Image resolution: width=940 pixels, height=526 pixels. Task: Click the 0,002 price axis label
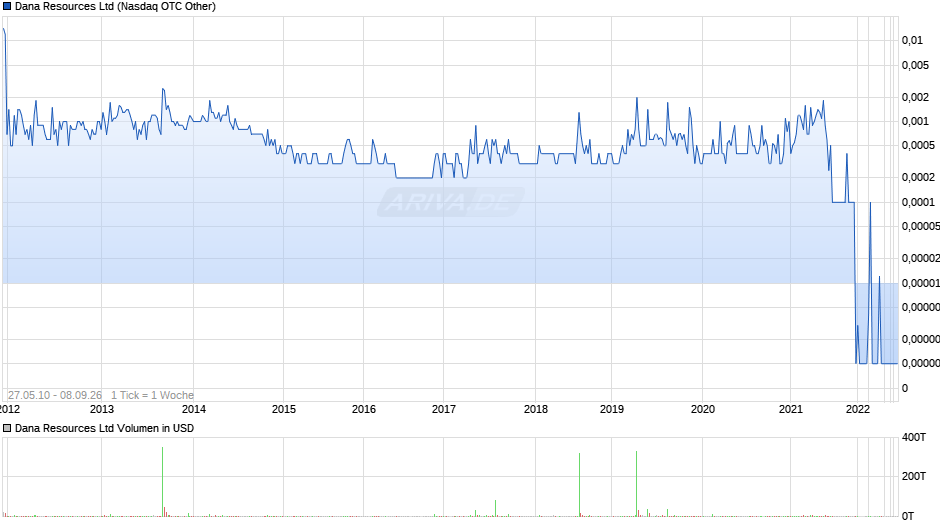[915, 97]
